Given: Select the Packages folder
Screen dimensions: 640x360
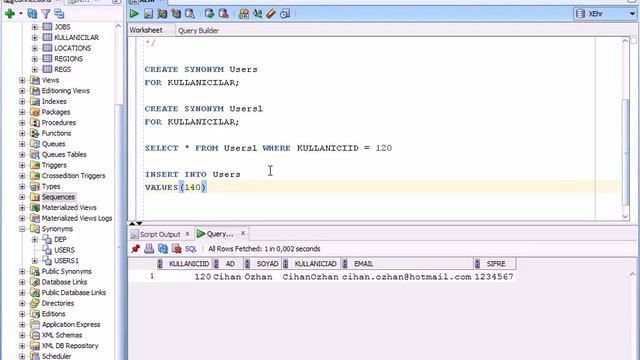Looking at the screenshot, I should pyautogui.click(x=56, y=112).
